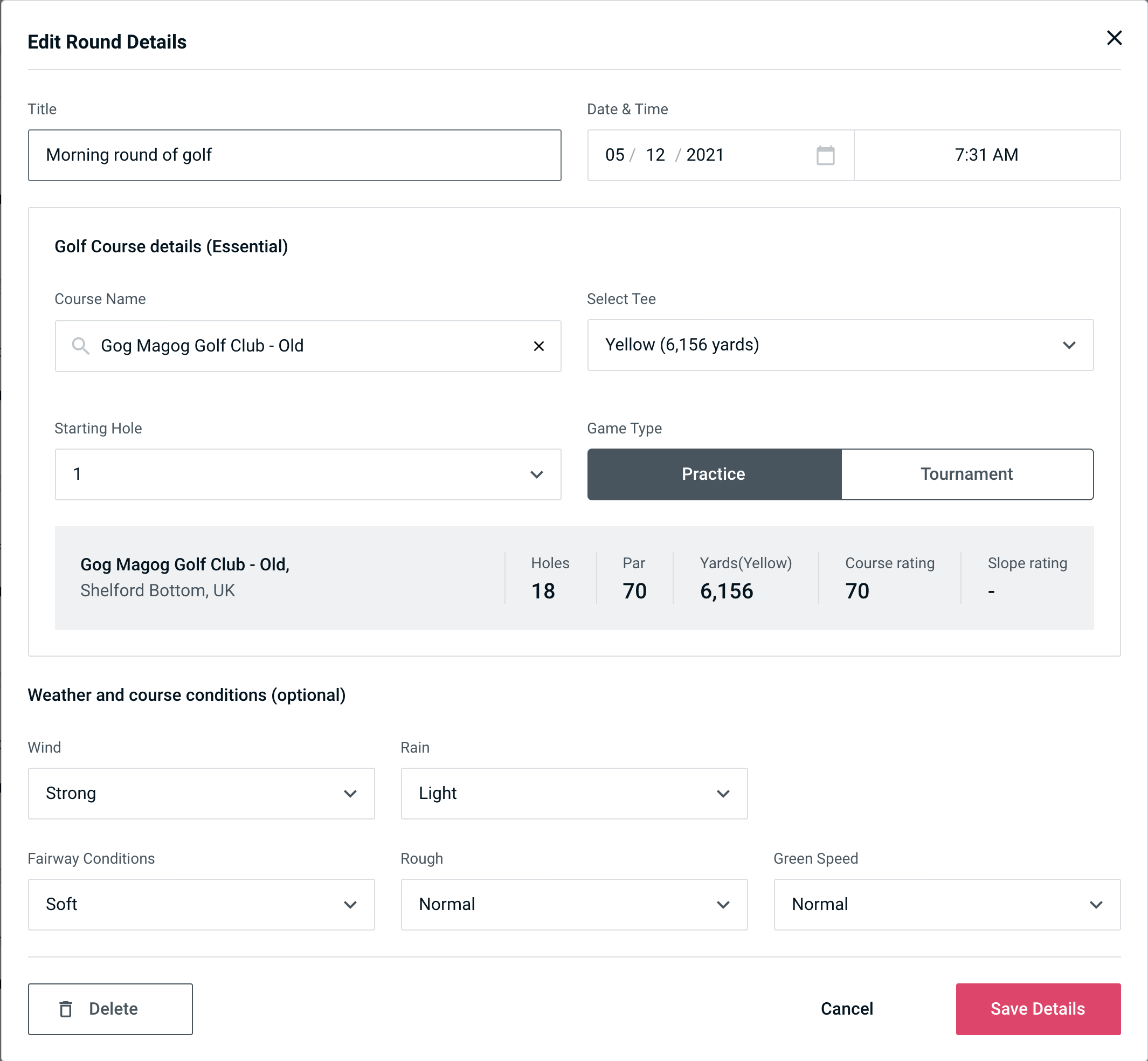The image size is (1148, 1061).
Task: Click the close X icon on course name
Action: [539, 345]
